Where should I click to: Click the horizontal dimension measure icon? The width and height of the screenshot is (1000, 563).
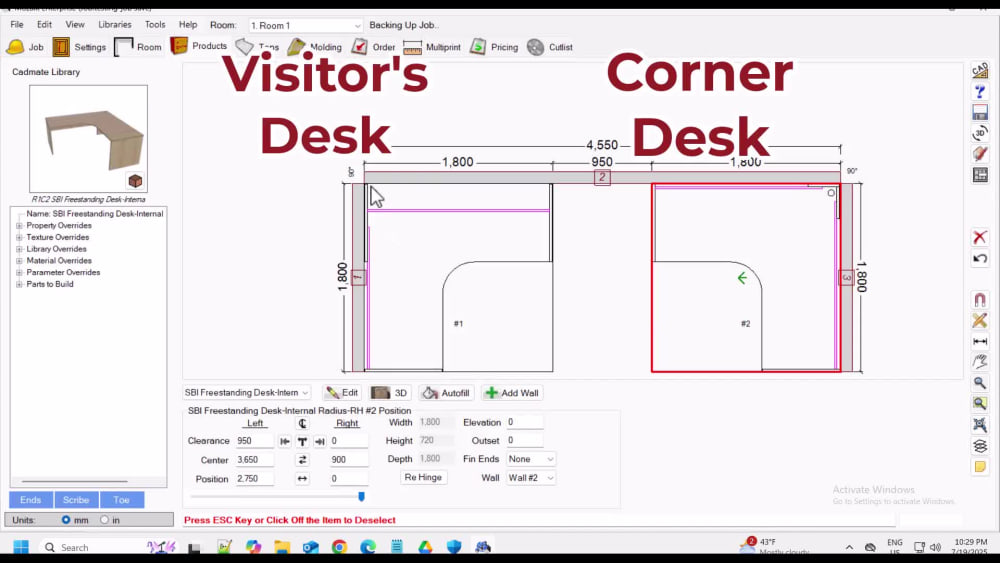[980, 341]
